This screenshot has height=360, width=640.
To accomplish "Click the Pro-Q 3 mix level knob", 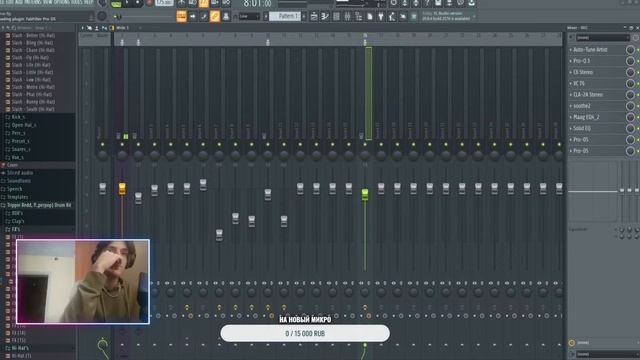I will coord(630,61).
